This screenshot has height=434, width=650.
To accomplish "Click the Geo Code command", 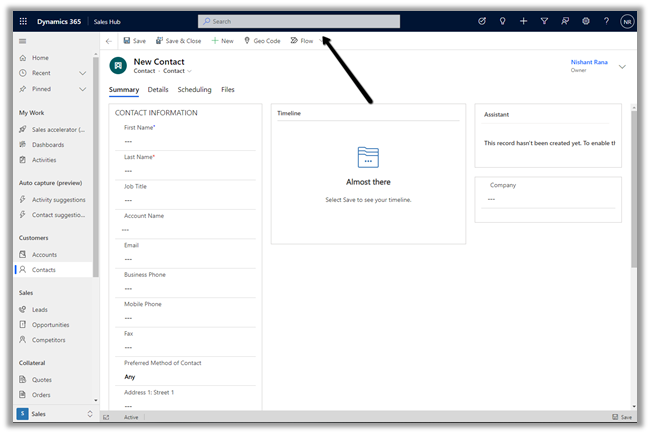I will [x=262, y=41].
